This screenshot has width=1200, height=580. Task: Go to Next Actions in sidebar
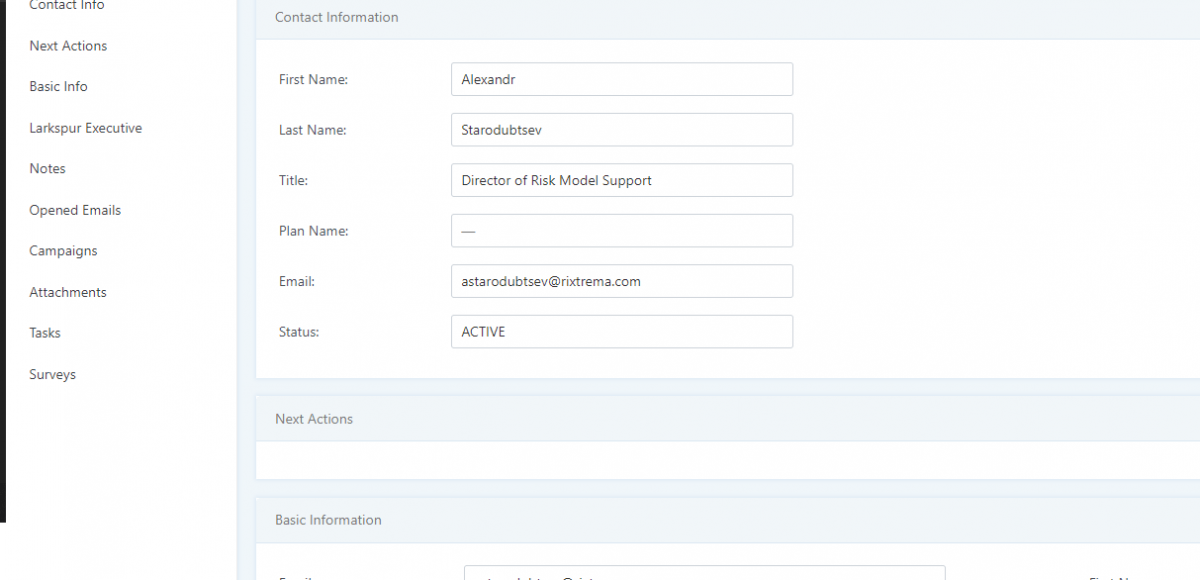click(x=68, y=46)
